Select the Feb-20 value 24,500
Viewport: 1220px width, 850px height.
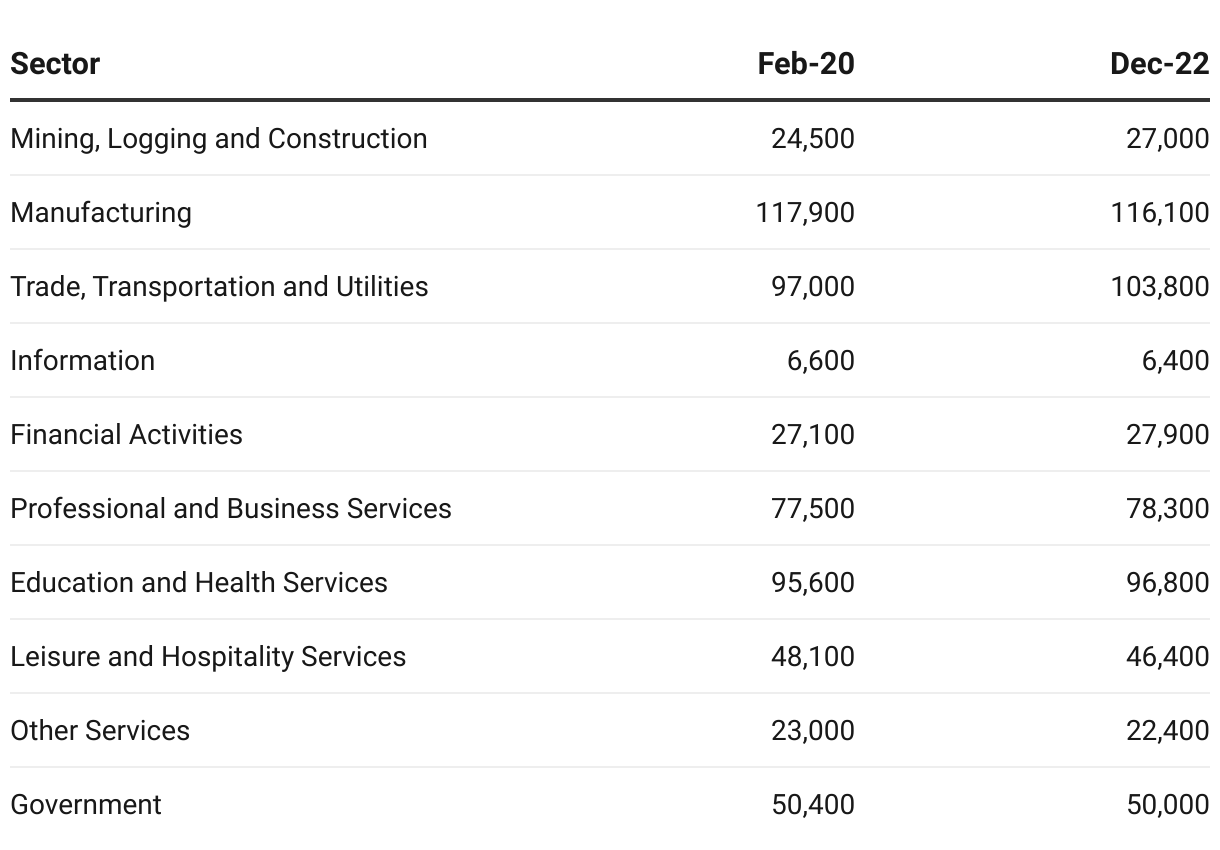812,138
